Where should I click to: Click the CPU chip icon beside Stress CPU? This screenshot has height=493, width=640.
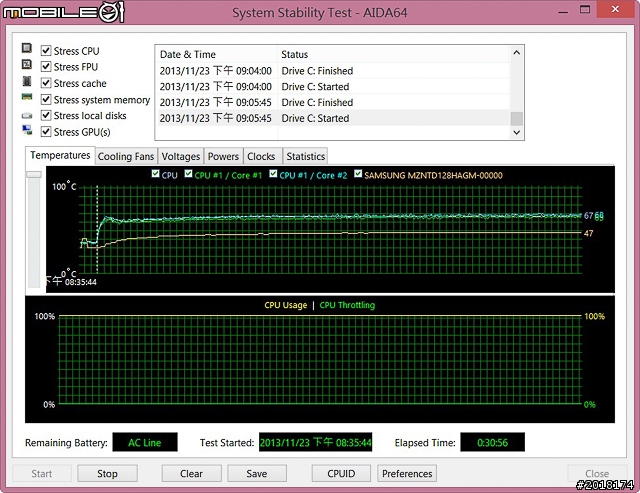(x=27, y=48)
